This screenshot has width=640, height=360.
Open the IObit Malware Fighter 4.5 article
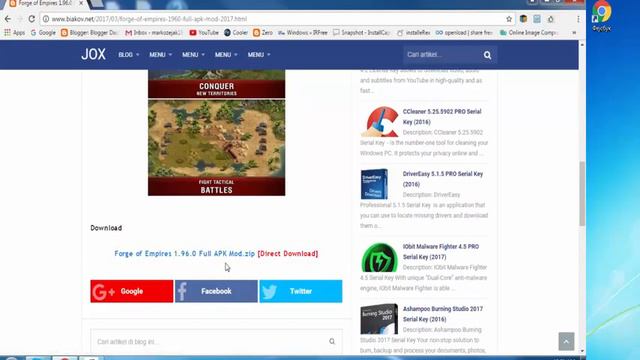coord(441,252)
